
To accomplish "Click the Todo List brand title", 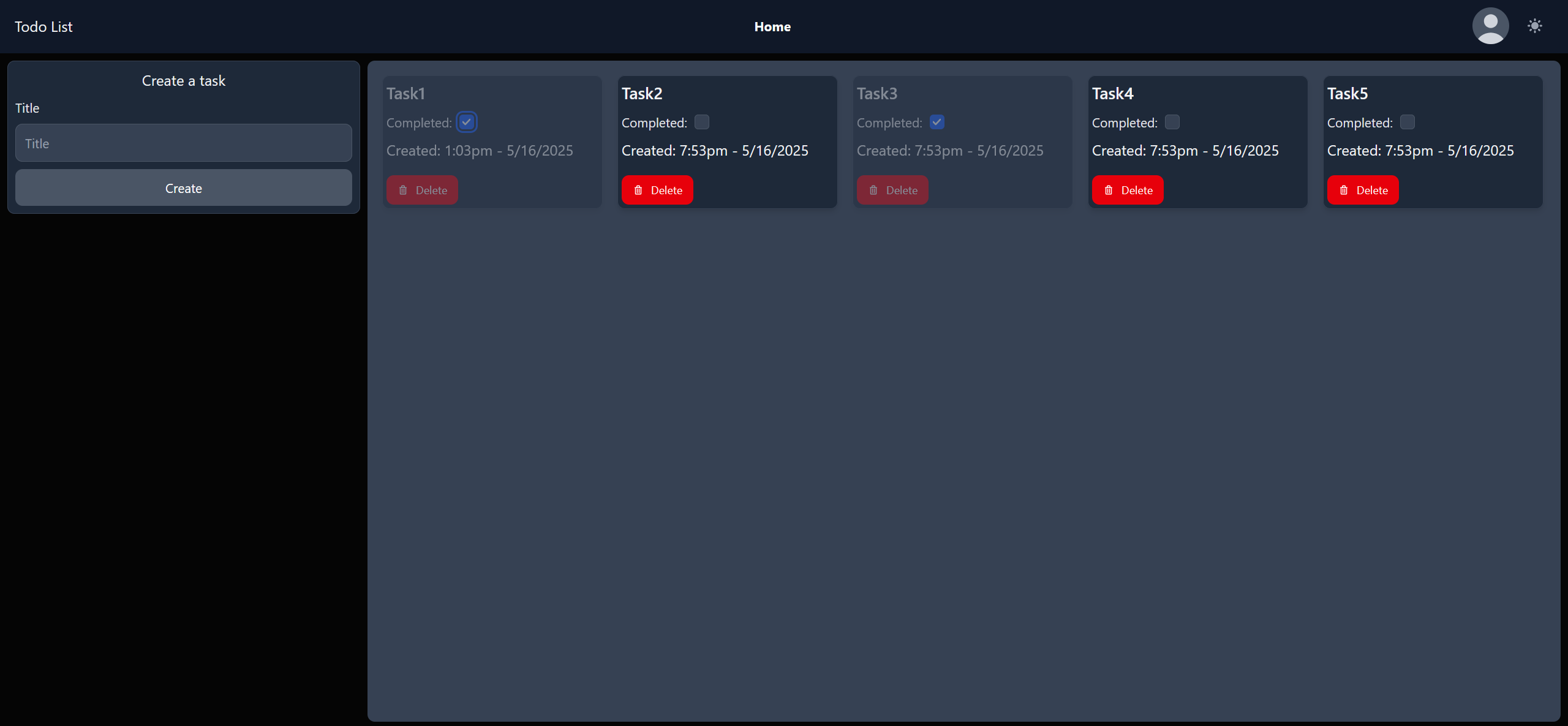I will (x=43, y=26).
